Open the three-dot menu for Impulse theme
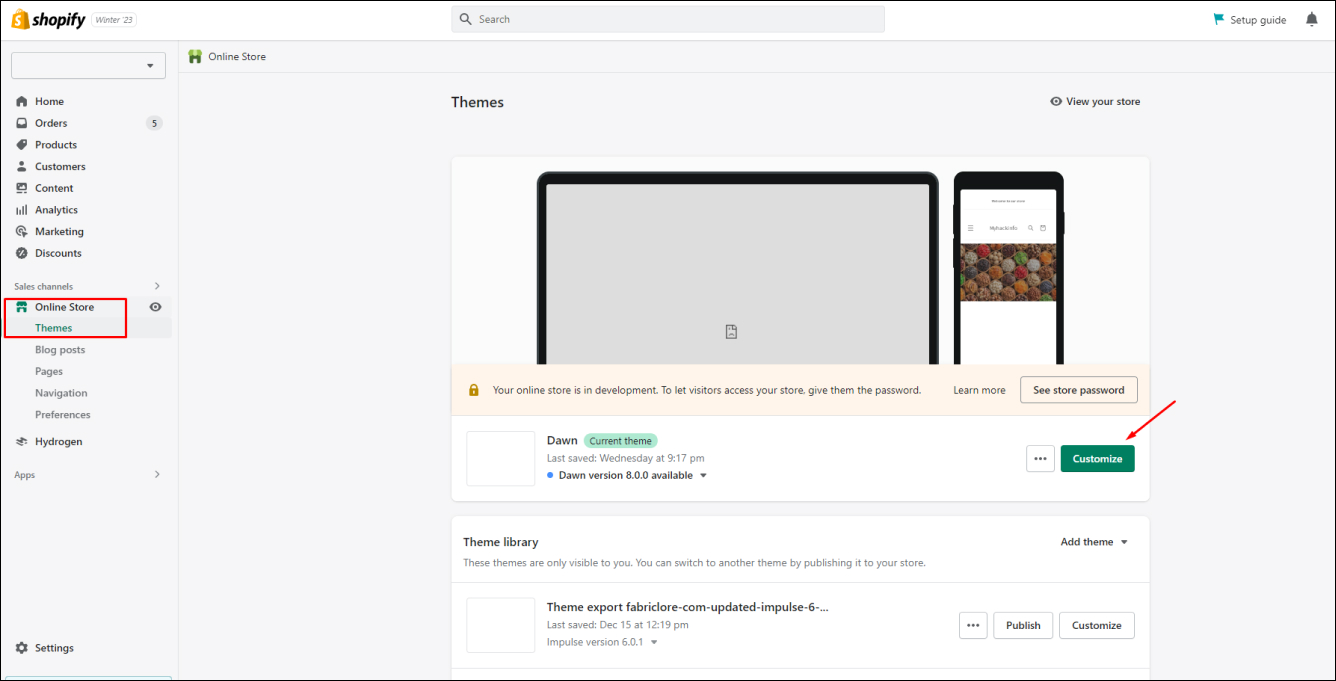Screen dimensions: 1336x681 coord(973,625)
